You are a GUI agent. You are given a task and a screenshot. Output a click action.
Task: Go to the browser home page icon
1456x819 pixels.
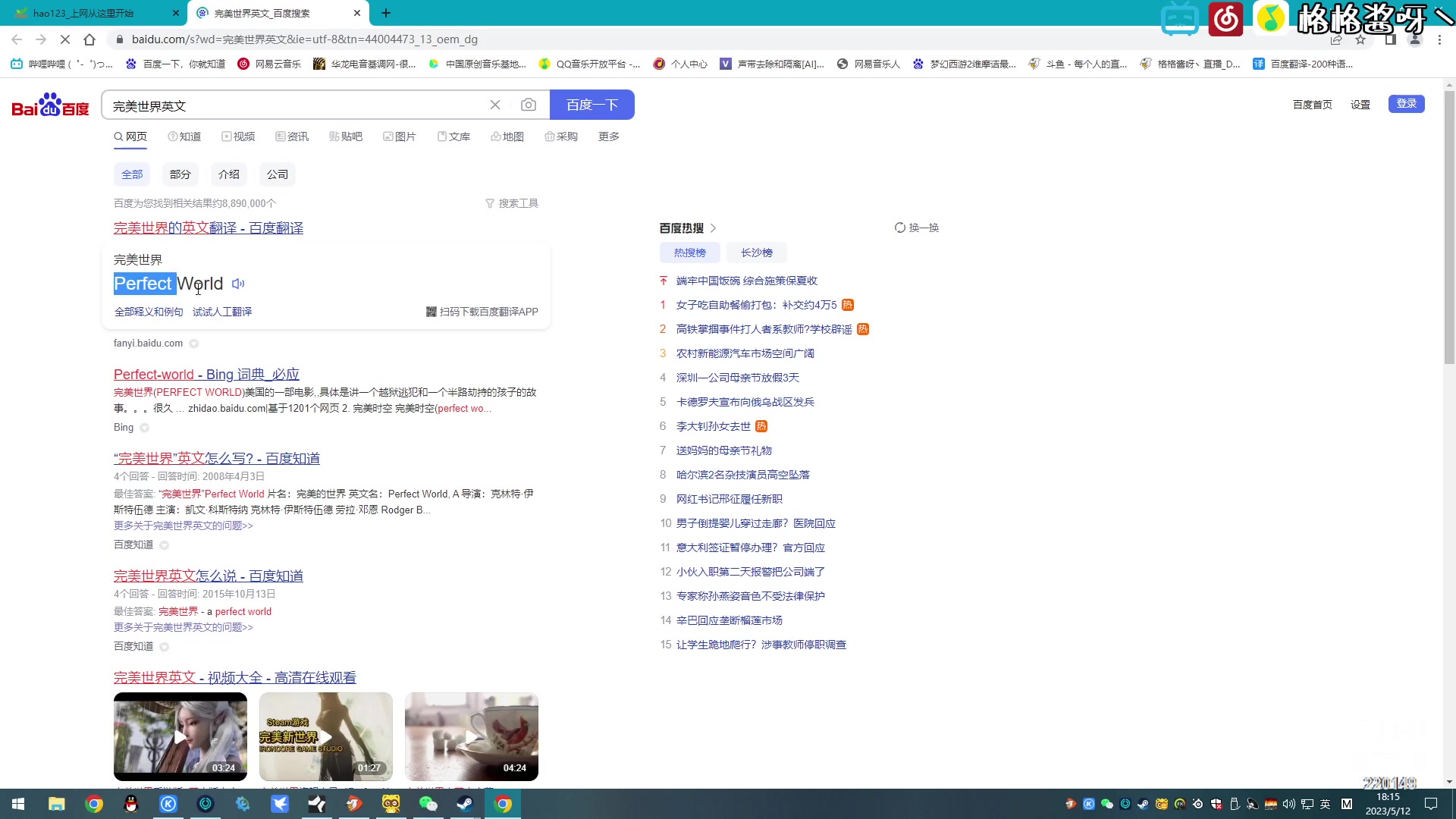[89, 39]
